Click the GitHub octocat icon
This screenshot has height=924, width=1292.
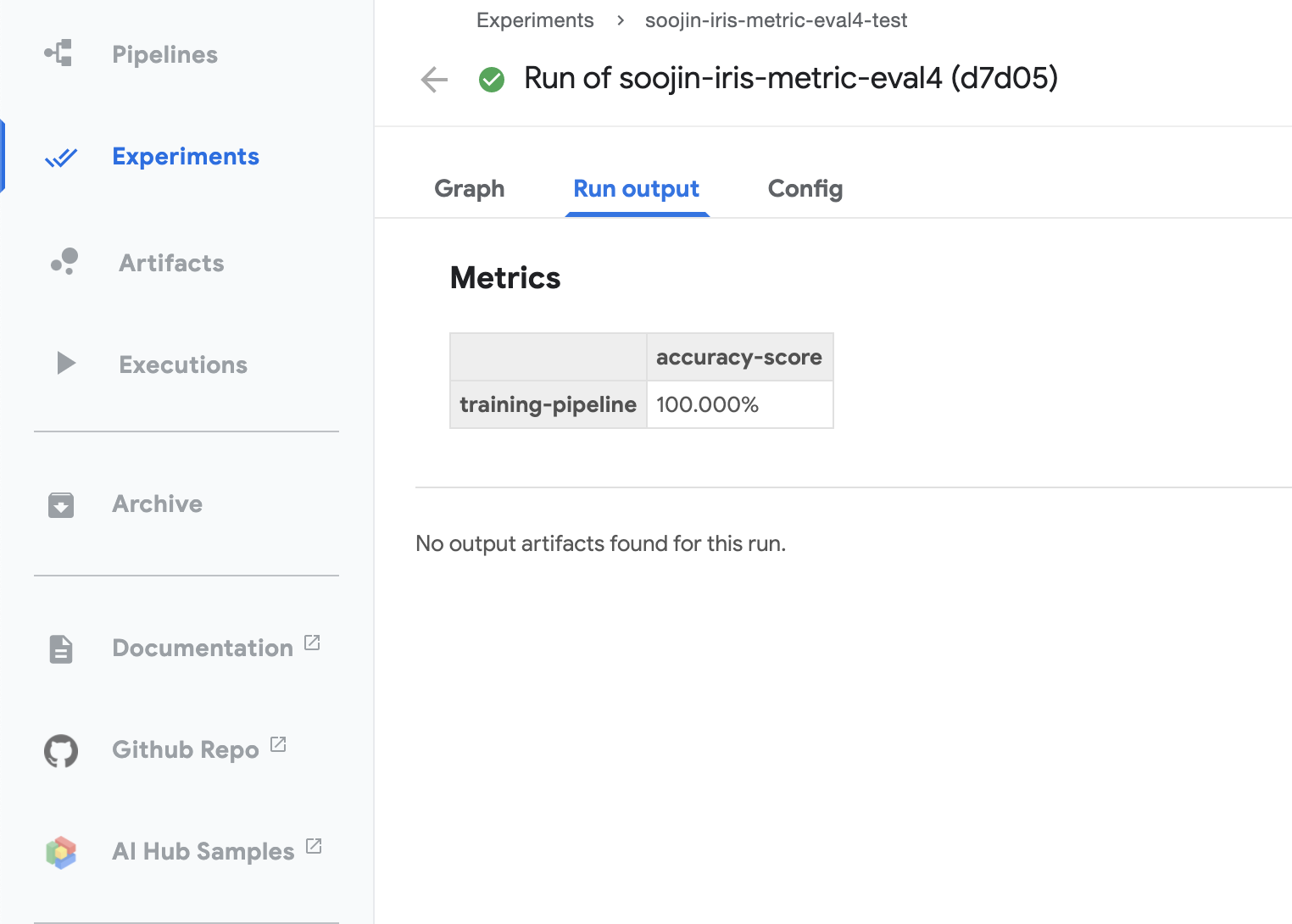pos(61,750)
